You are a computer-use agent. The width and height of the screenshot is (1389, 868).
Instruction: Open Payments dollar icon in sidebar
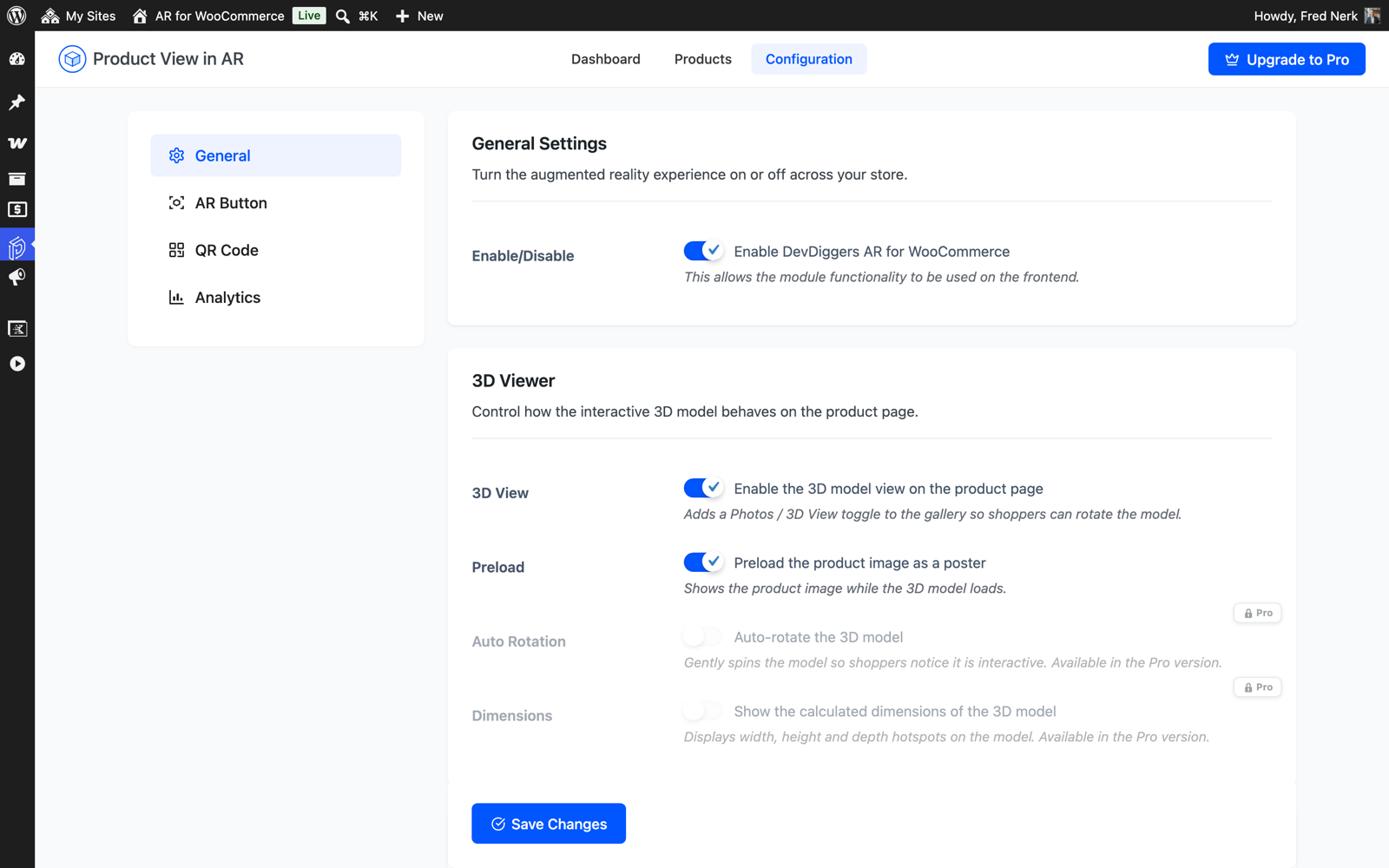[17, 209]
